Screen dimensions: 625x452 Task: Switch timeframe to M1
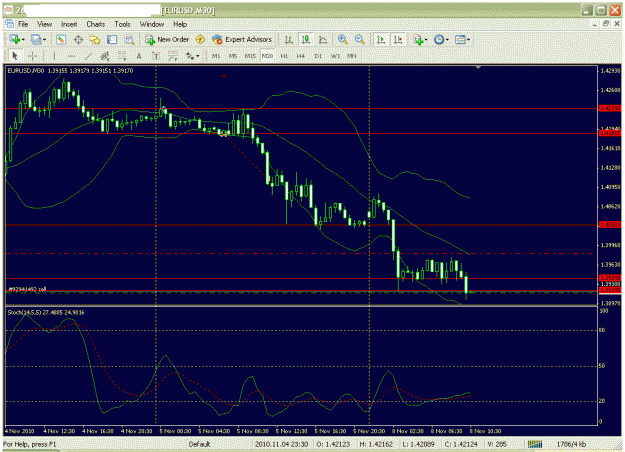pos(216,56)
